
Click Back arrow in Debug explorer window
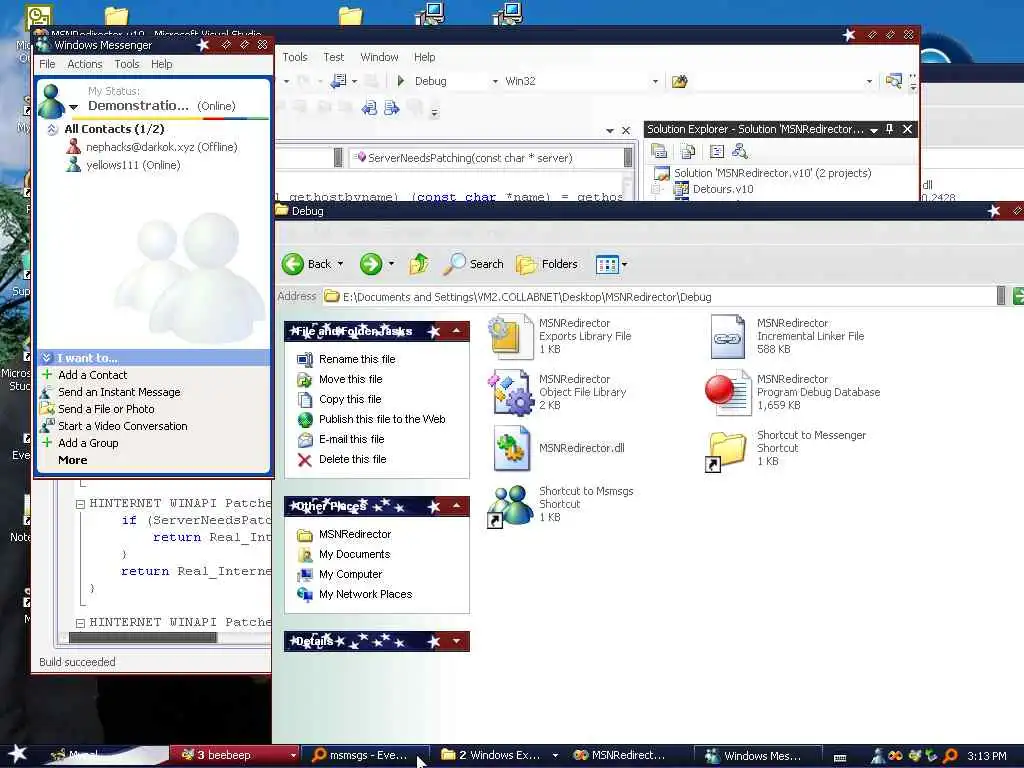[293, 264]
